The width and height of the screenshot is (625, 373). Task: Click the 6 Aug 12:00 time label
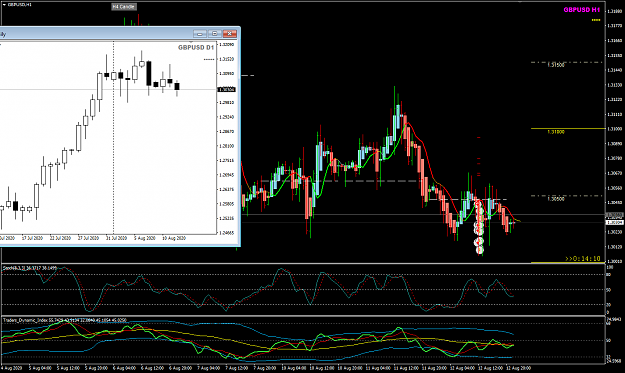(x=153, y=368)
